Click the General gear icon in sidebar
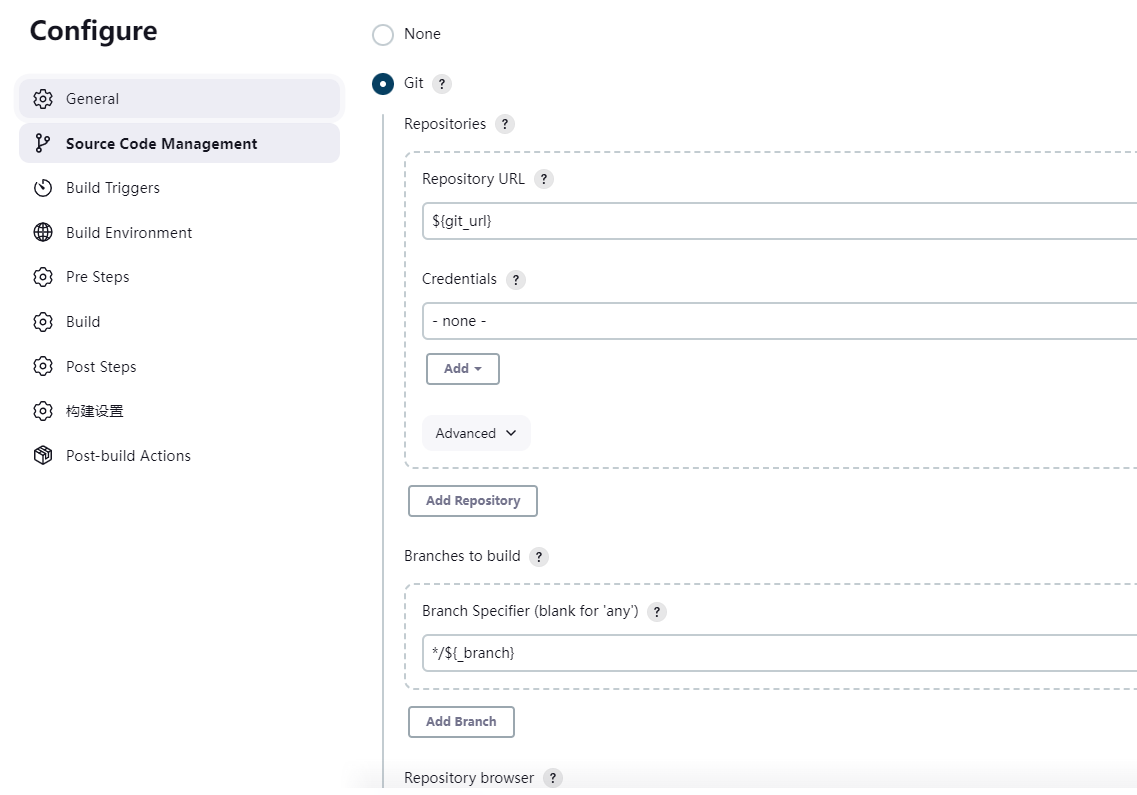The width and height of the screenshot is (1137, 795). [x=42, y=99]
